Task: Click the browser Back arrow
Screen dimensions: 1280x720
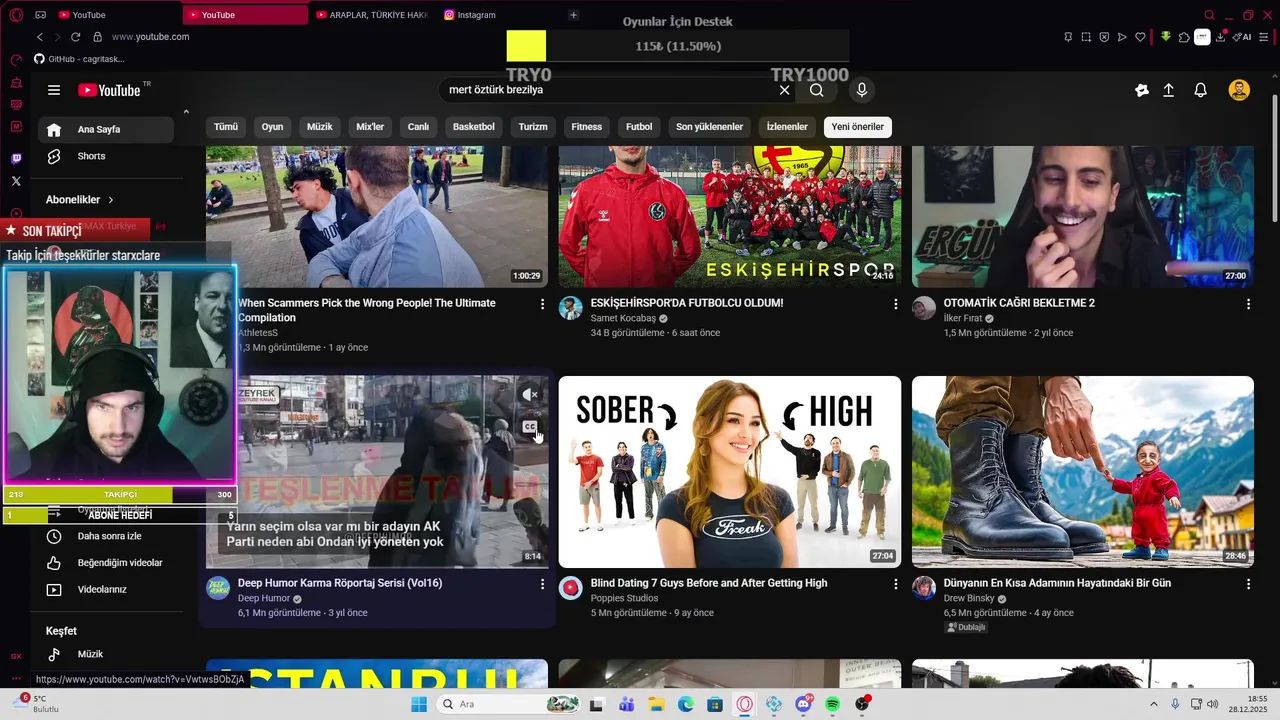Action: [40, 37]
